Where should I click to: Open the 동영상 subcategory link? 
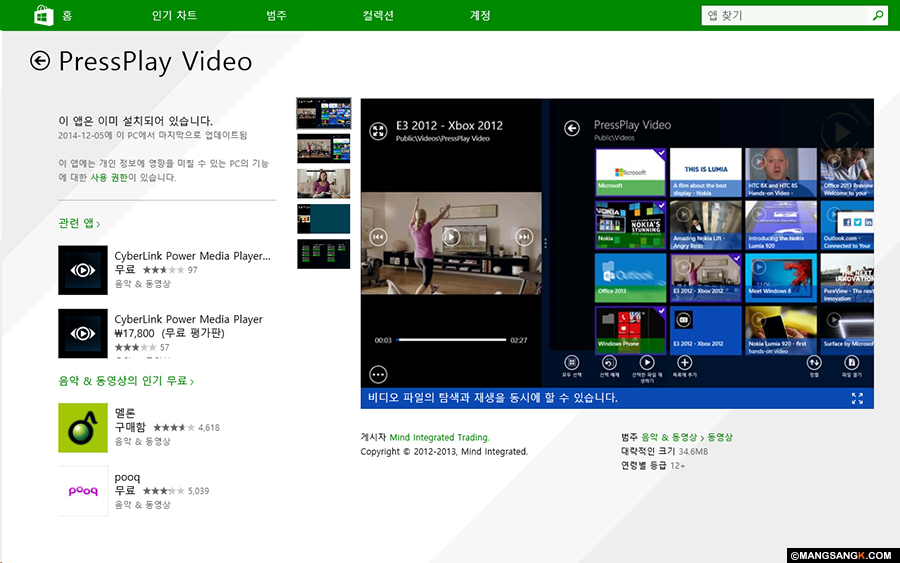[720, 437]
